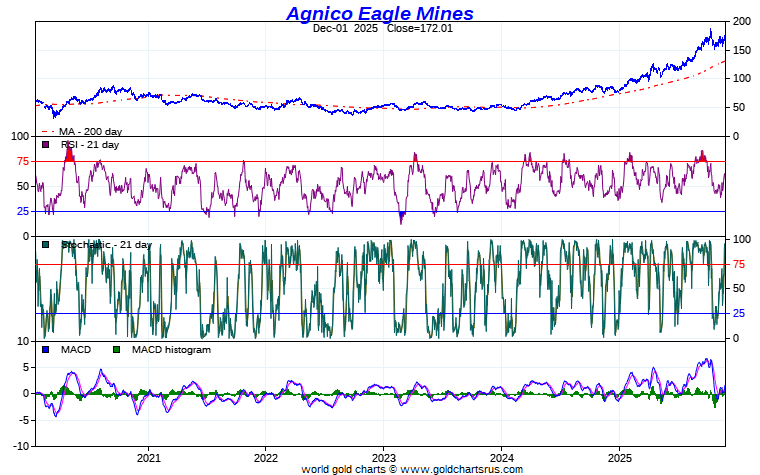
Task: Click the red 75 RSI axis label
Action: (x=23, y=161)
